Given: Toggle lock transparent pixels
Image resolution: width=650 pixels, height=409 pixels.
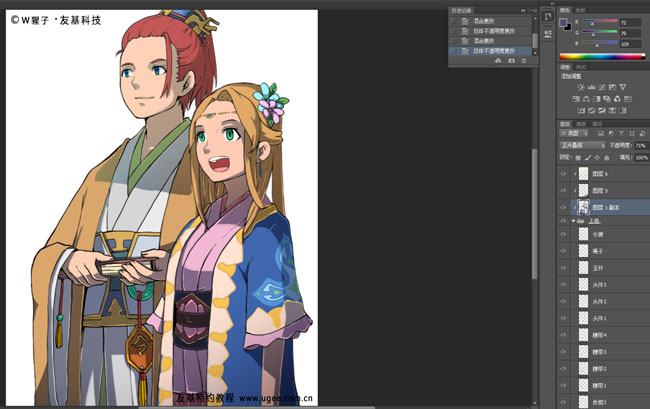Looking at the screenshot, I should pyautogui.click(x=578, y=157).
